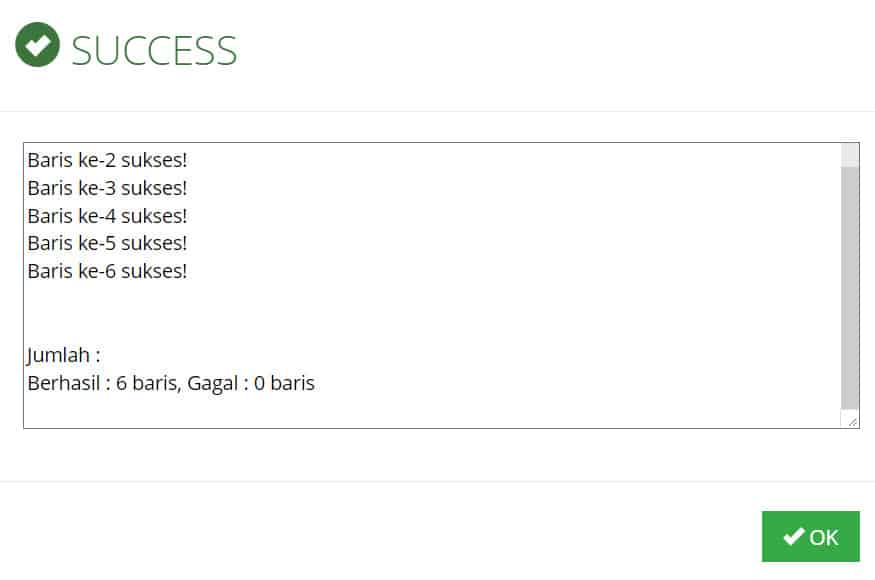Click the blank bottom line of the textarea
This screenshot has width=875, height=580.
point(432,412)
